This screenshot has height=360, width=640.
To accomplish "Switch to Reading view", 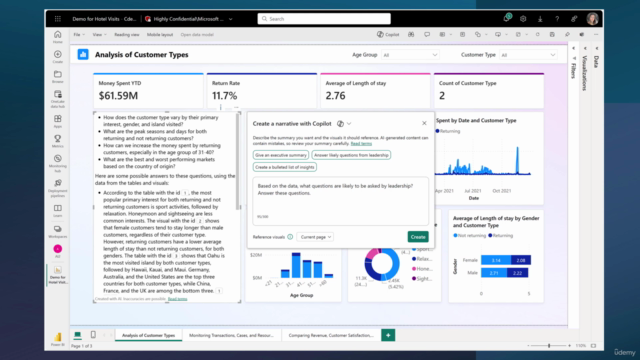I will point(127,35).
